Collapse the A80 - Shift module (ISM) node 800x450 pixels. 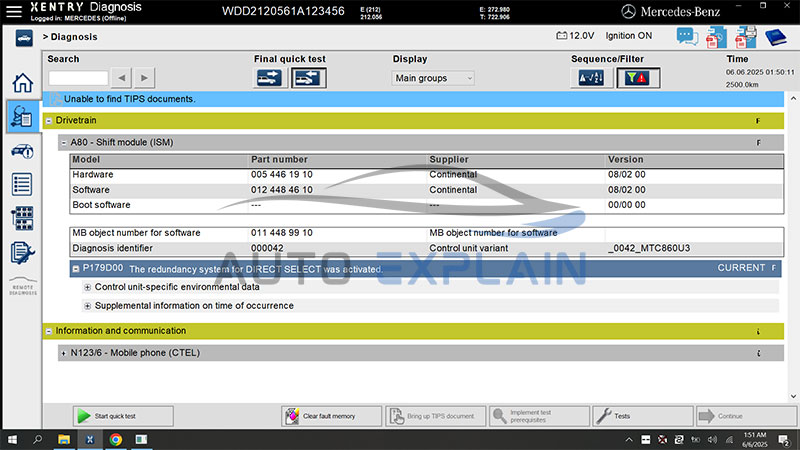coord(64,143)
